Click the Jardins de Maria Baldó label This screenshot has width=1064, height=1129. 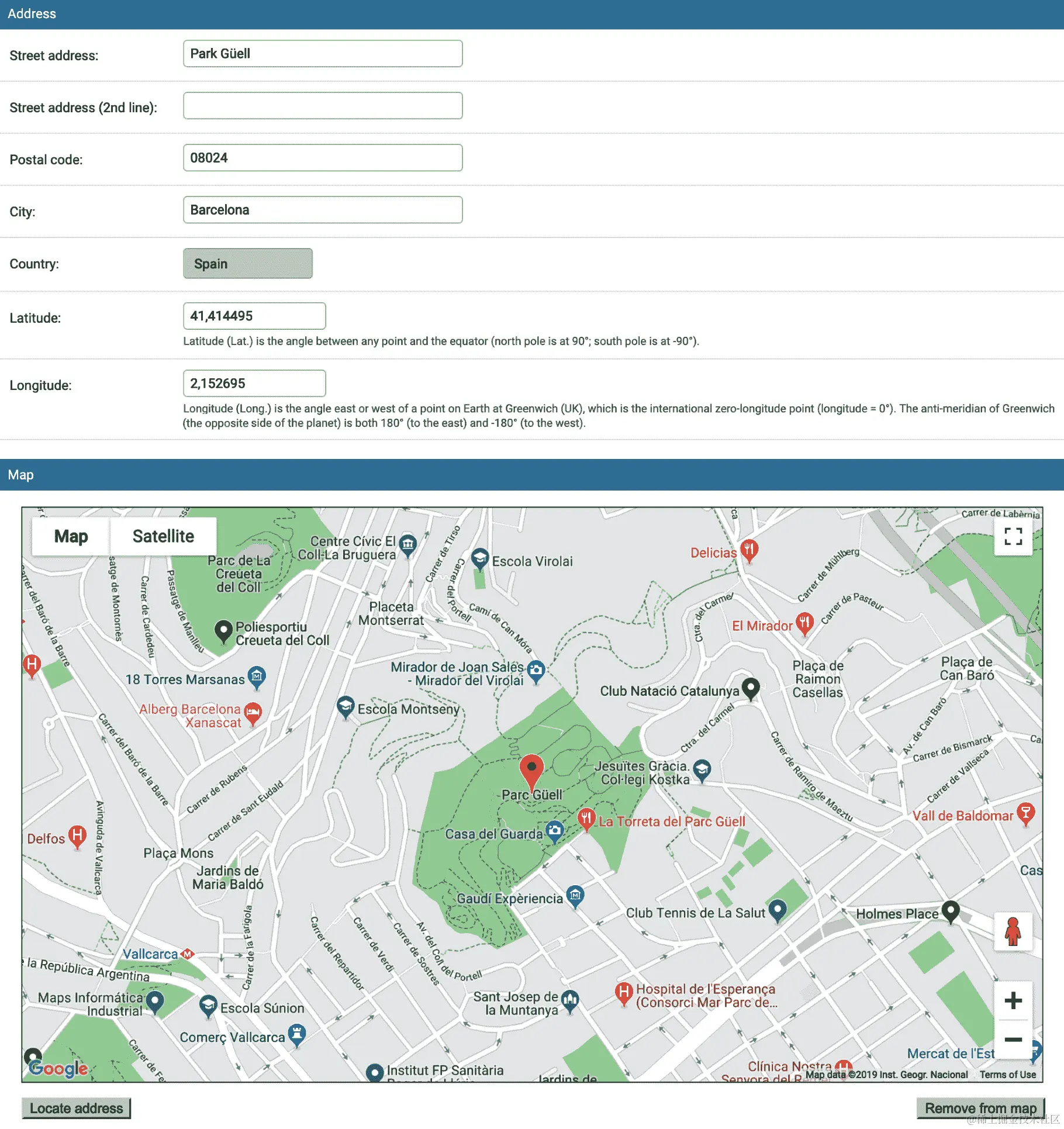228,878
